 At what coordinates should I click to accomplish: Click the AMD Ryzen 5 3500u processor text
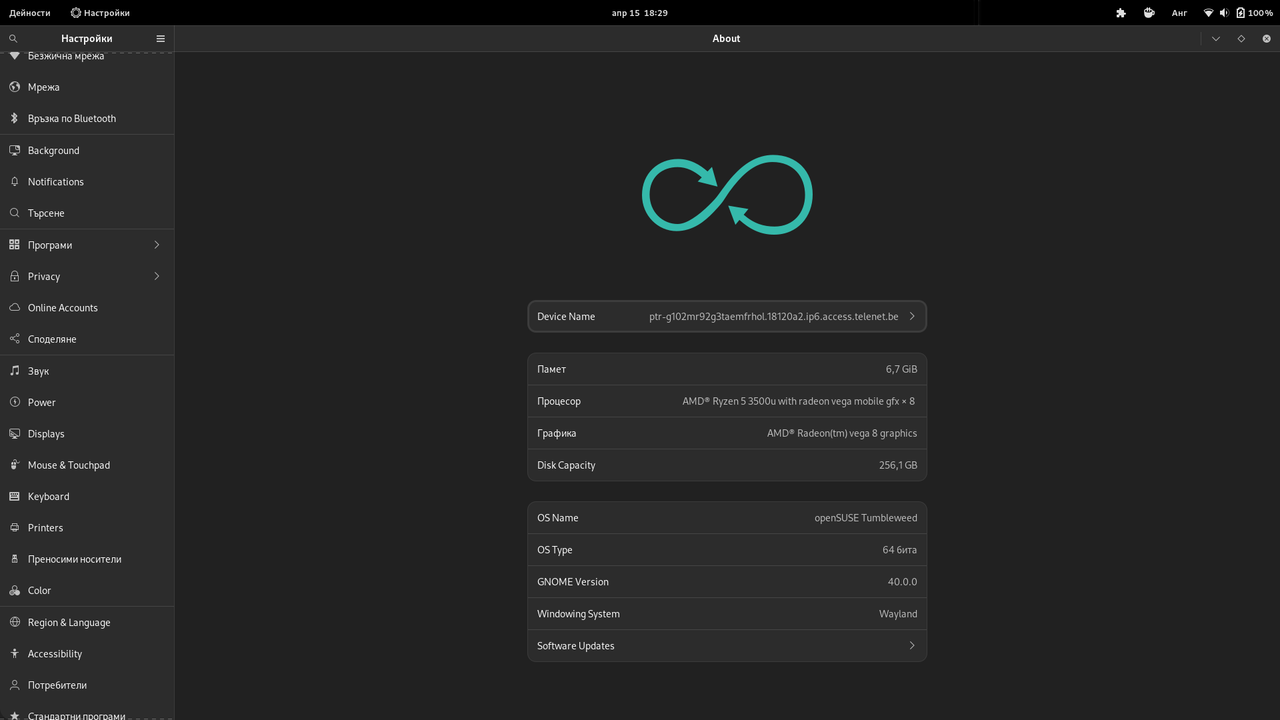799,401
